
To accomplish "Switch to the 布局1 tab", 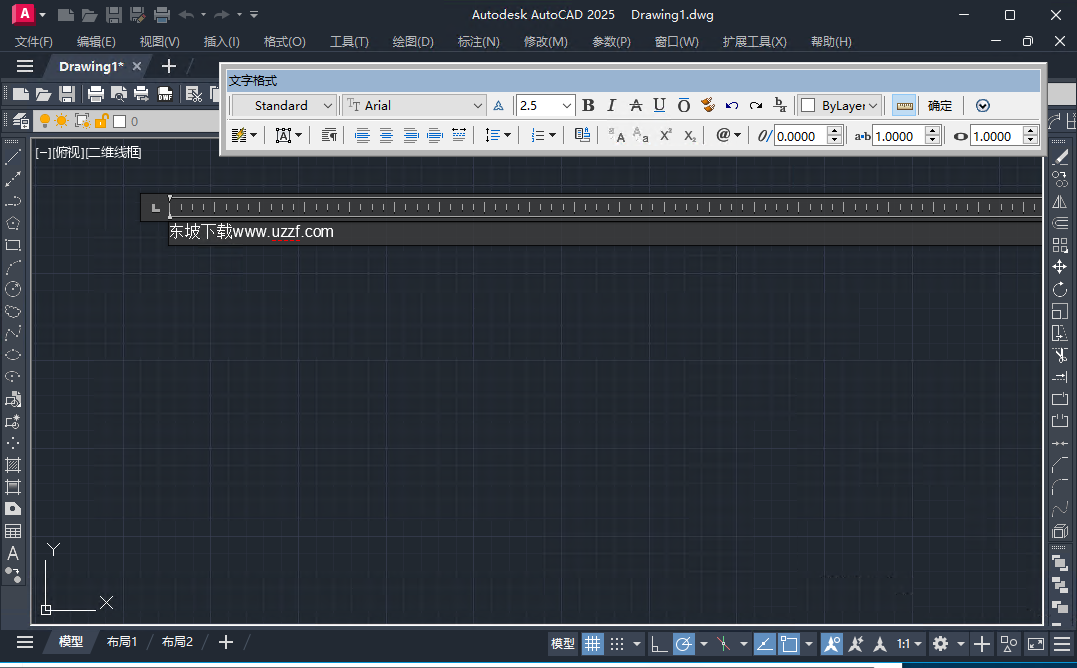I will pyautogui.click(x=121, y=642).
